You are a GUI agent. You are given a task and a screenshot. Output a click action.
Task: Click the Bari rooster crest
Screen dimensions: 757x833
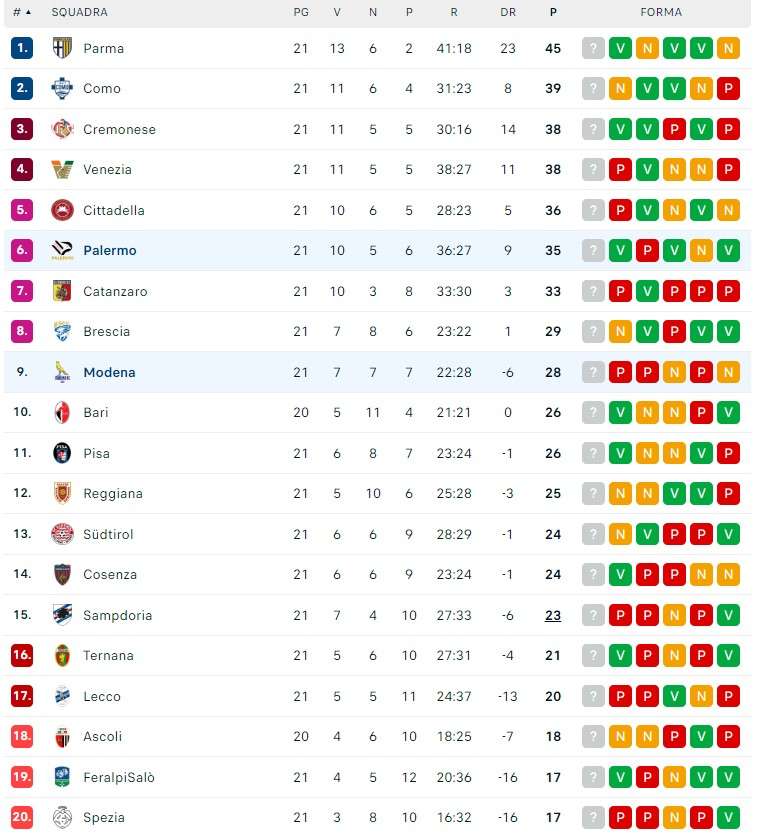pyautogui.click(x=62, y=412)
